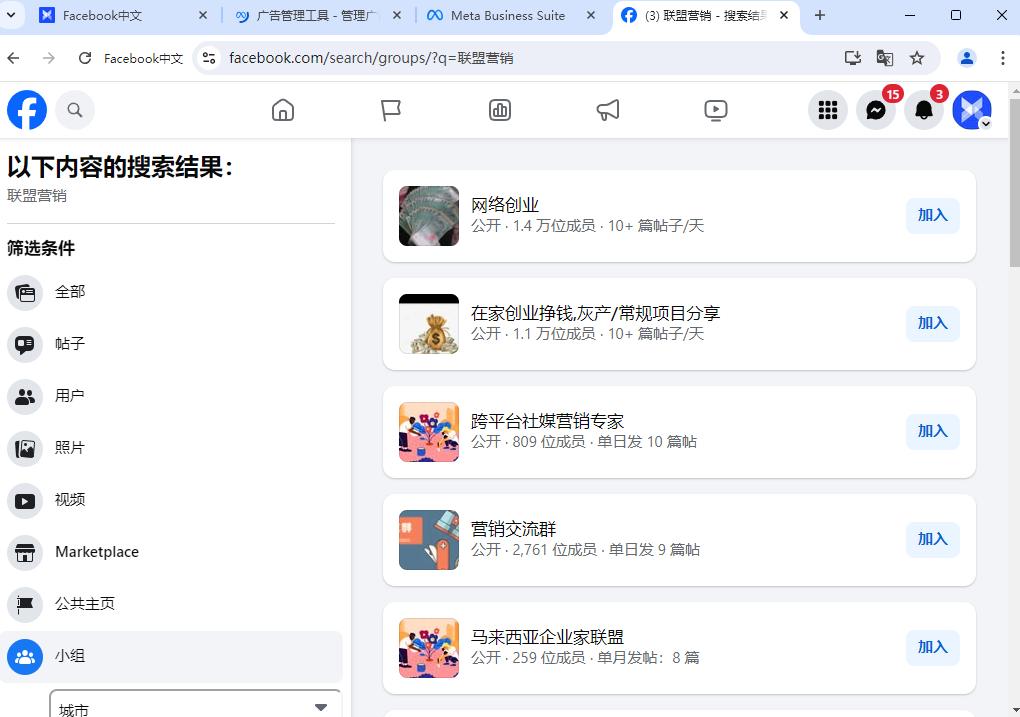Click the address bar URL field
1020x717 pixels.
click(530, 58)
